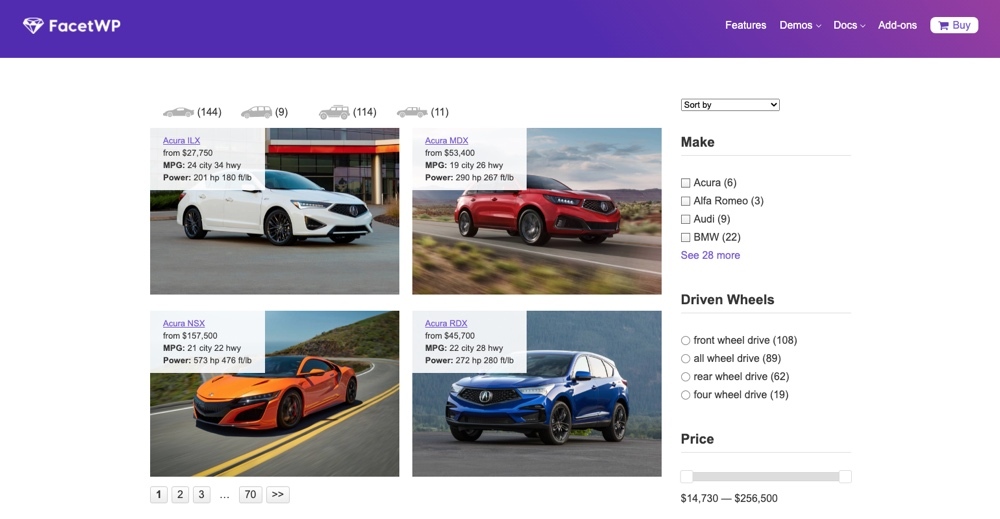Viewport: 1000px width, 519px height.
Task: Click the $14,730 — $256,500 price text
Action: coord(729,498)
